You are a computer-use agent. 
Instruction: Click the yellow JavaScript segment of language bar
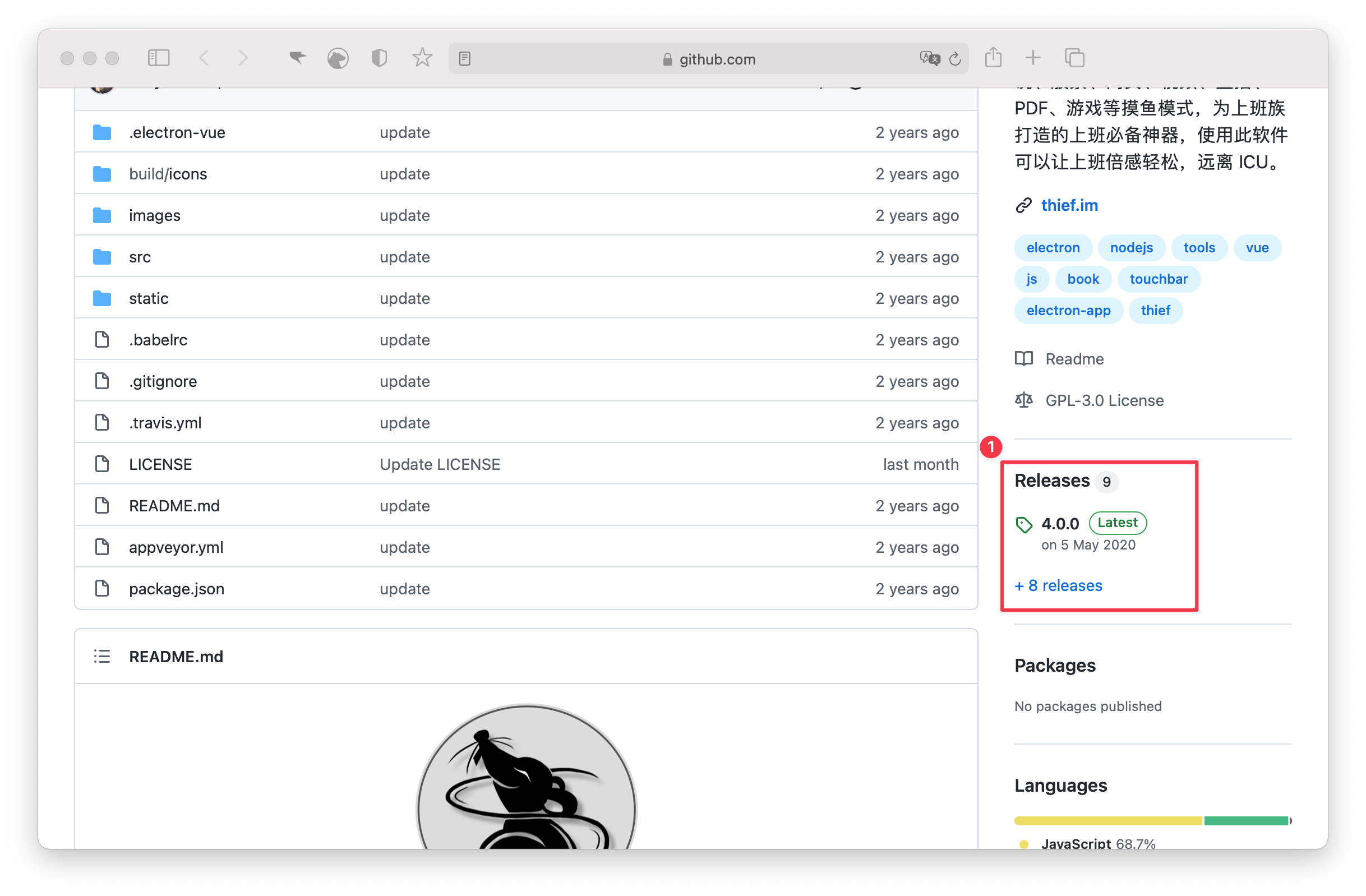[1108, 821]
